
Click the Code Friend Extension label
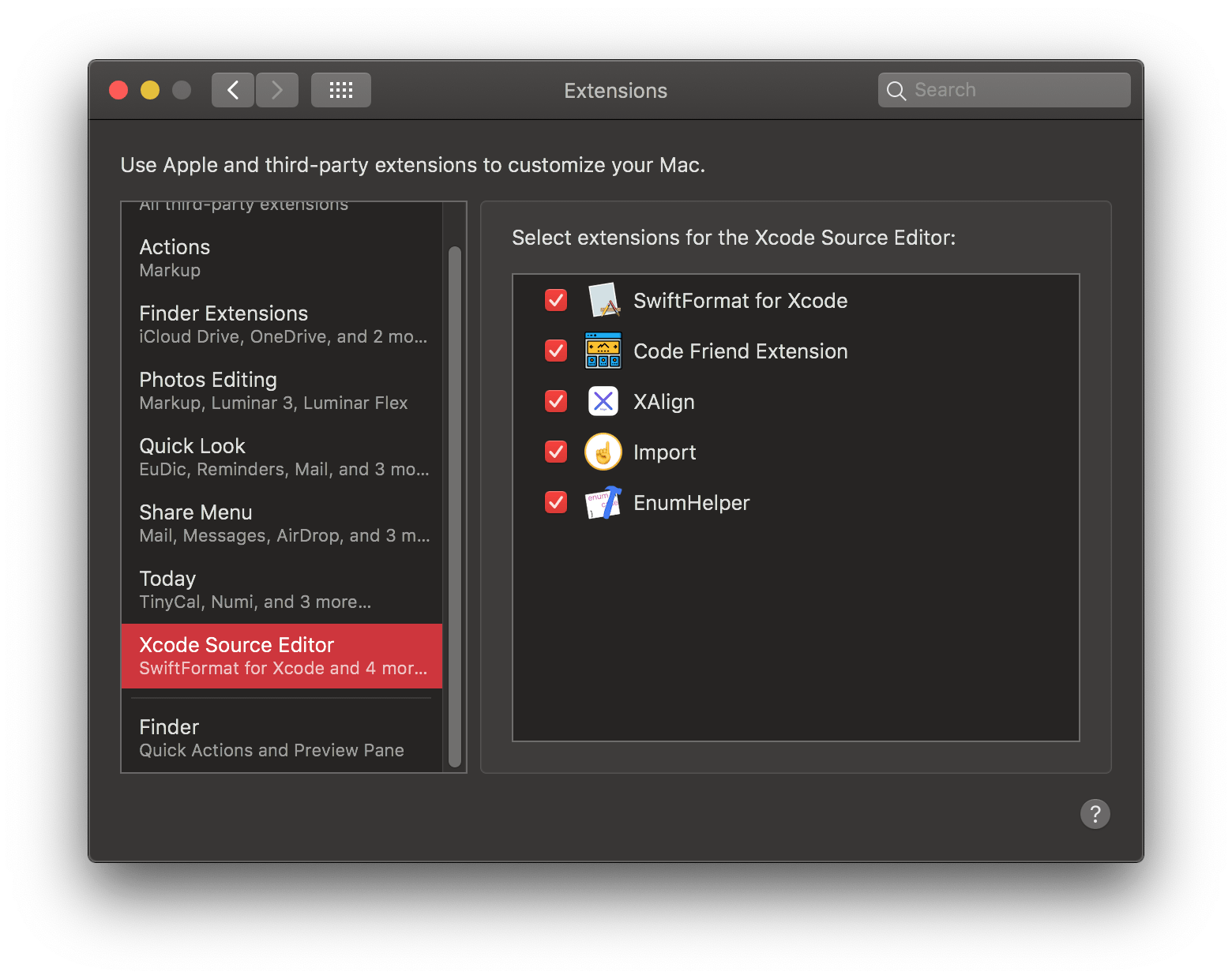click(740, 351)
